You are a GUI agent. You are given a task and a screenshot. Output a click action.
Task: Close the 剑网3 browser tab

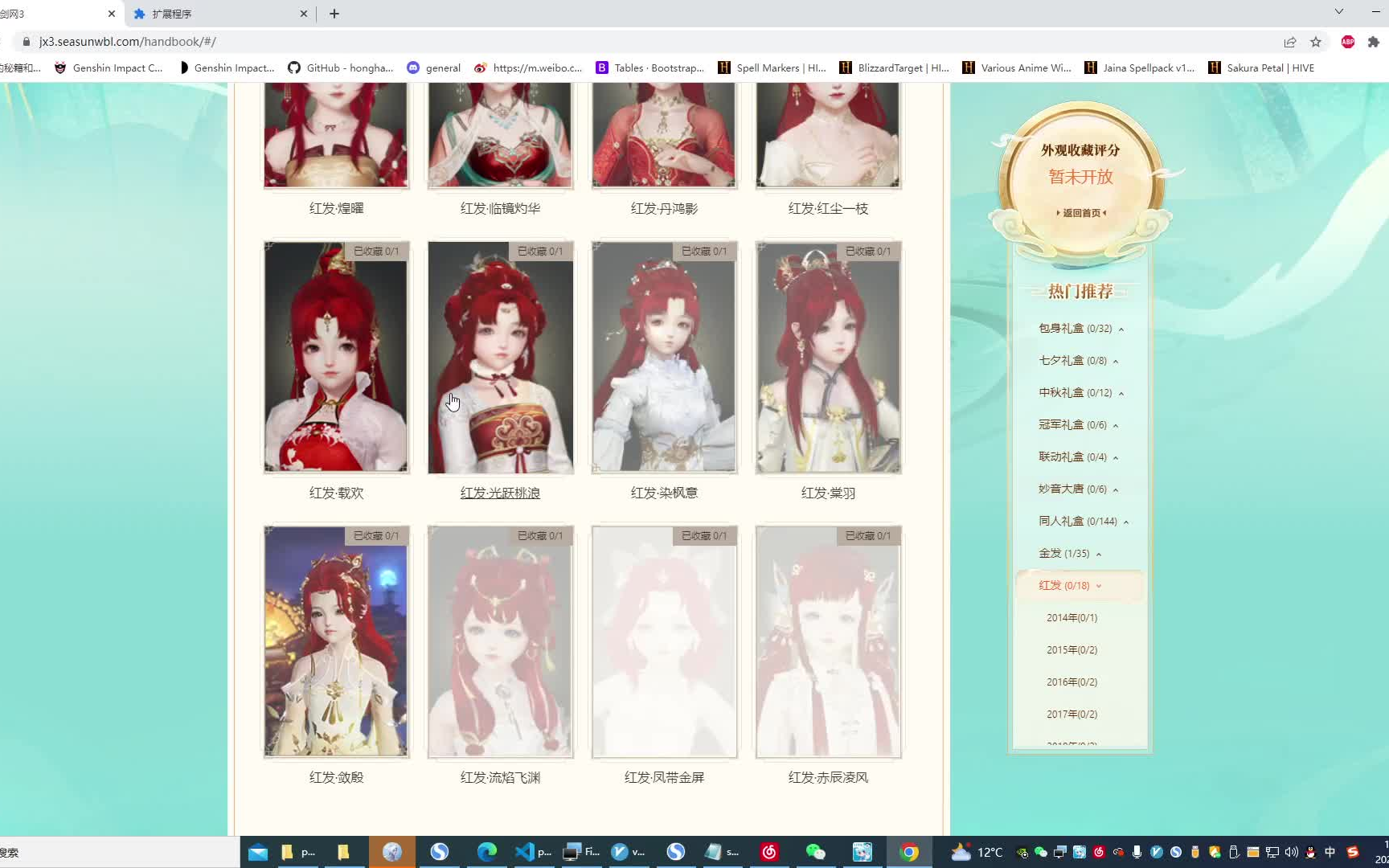112,14
